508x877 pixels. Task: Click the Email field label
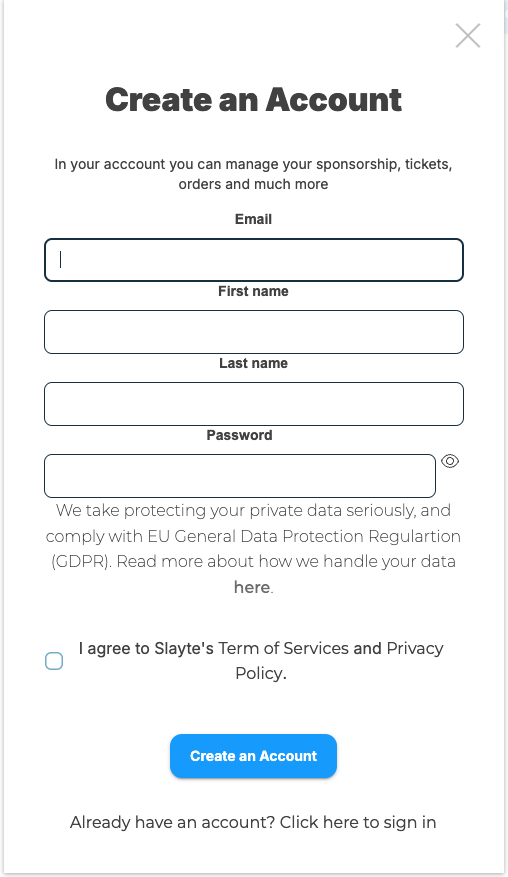point(253,219)
